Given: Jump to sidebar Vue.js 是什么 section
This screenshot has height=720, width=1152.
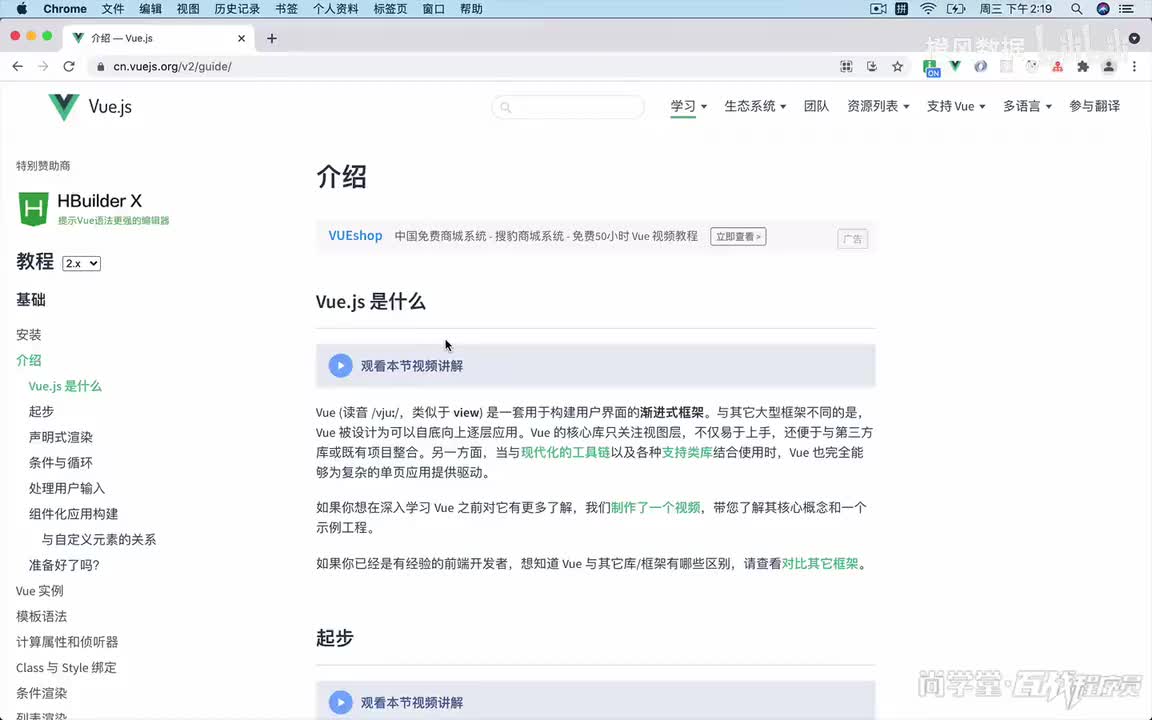Looking at the screenshot, I should point(65,386).
